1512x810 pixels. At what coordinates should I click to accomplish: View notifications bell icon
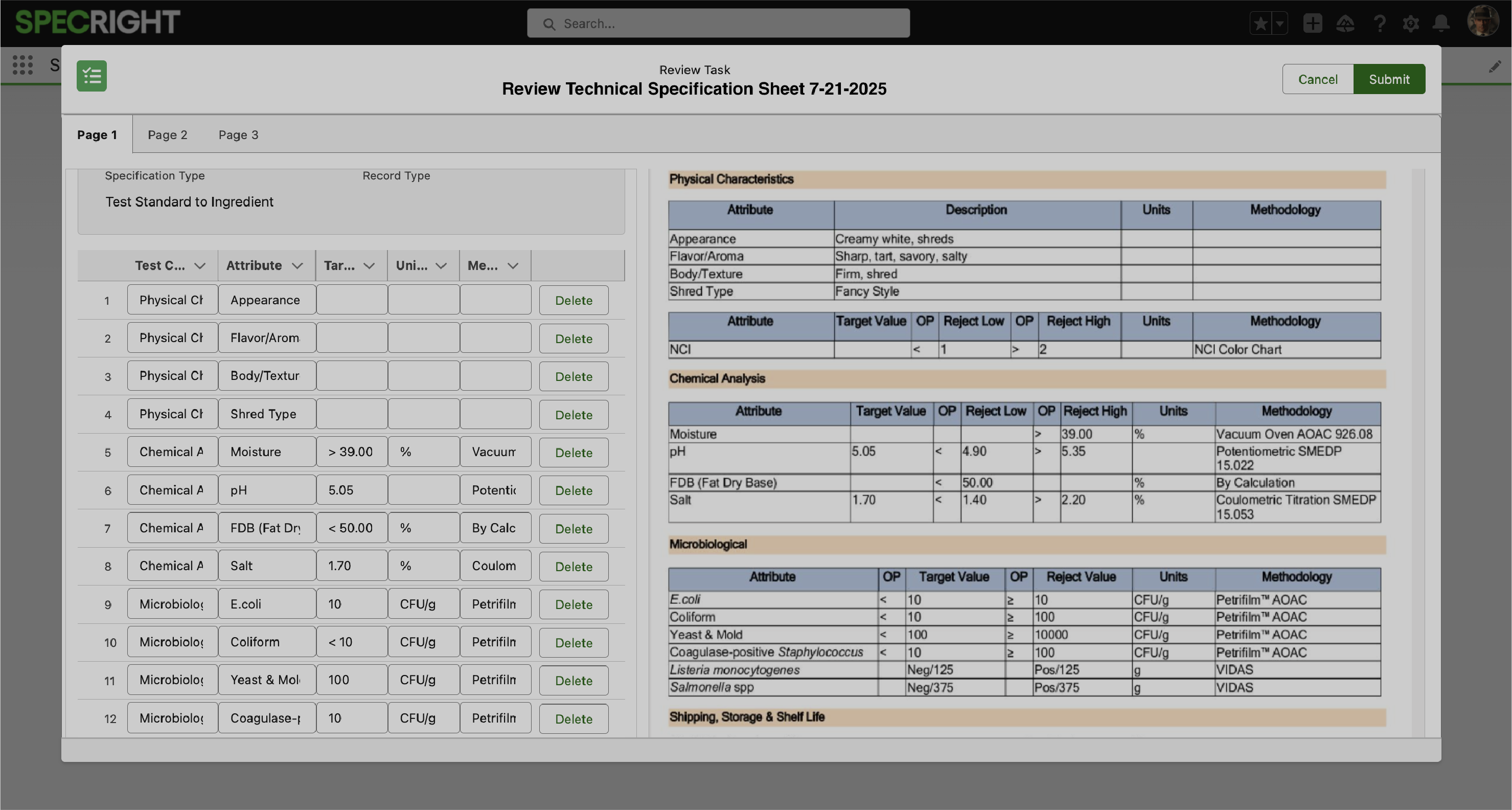(1441, 24)
